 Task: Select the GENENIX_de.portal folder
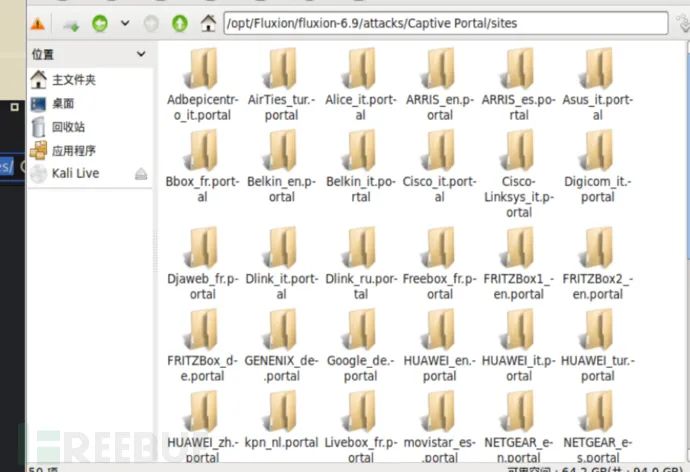point(282,346)
